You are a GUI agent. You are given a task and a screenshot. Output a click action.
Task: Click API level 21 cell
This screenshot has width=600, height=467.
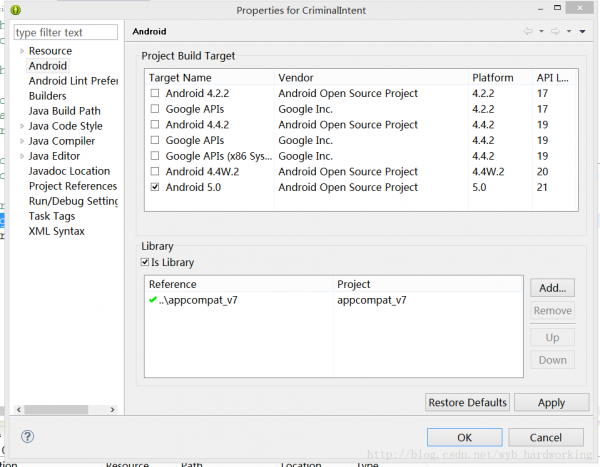tap(542, 187)
